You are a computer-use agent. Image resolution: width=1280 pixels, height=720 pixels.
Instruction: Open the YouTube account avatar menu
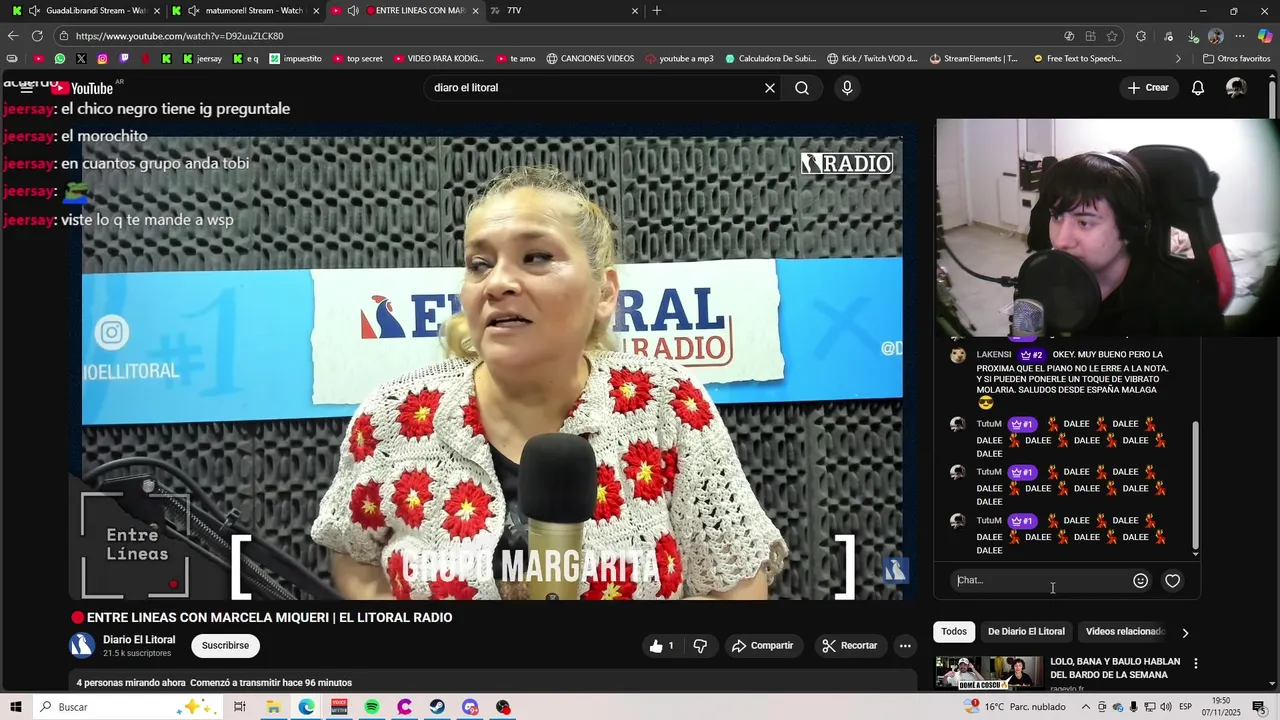[x=1236, y=88]
